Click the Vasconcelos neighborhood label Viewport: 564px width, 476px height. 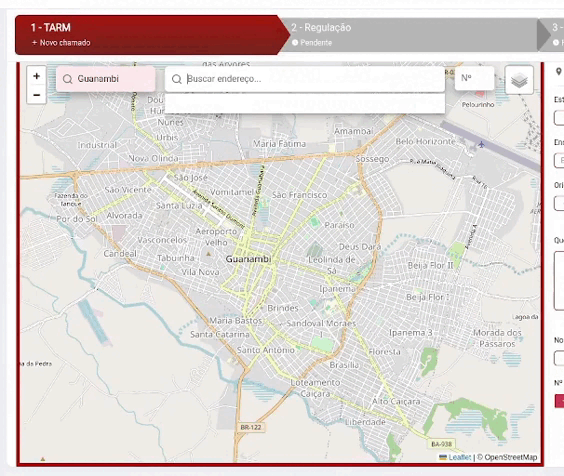tap(162, 240)
